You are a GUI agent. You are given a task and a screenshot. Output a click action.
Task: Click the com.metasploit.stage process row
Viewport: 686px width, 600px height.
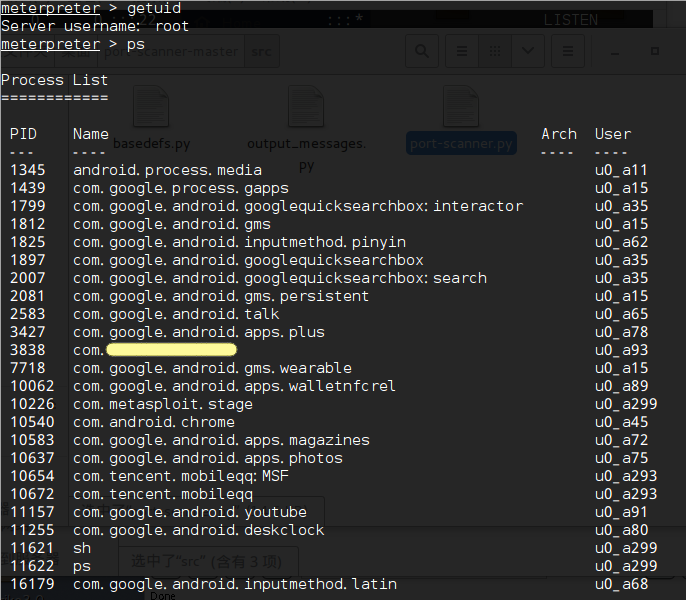[163, 404]
